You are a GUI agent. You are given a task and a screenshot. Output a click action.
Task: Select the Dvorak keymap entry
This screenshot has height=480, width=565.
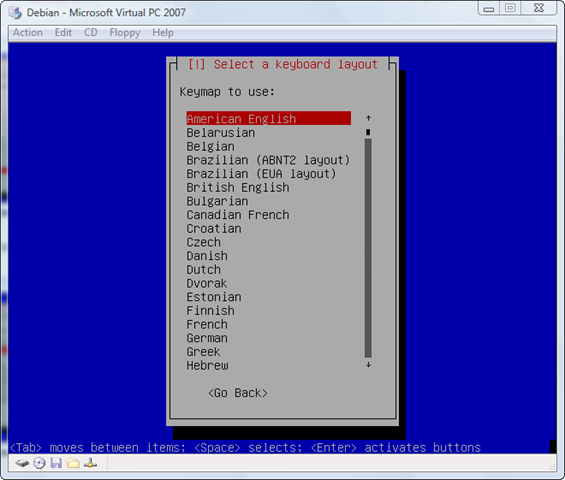[x=206, y=283]
